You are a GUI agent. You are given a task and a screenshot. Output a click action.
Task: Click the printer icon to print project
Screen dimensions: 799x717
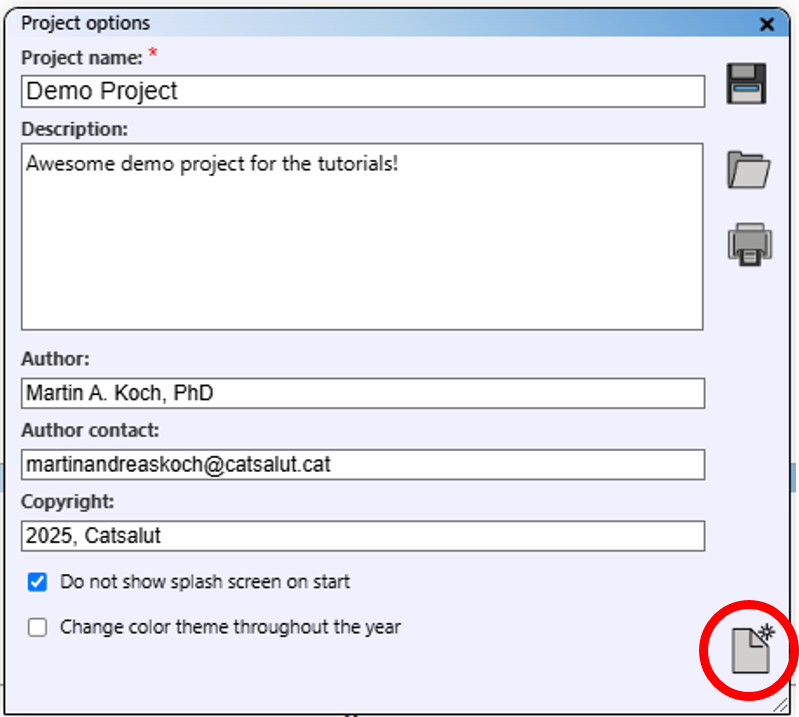(749, 244)
